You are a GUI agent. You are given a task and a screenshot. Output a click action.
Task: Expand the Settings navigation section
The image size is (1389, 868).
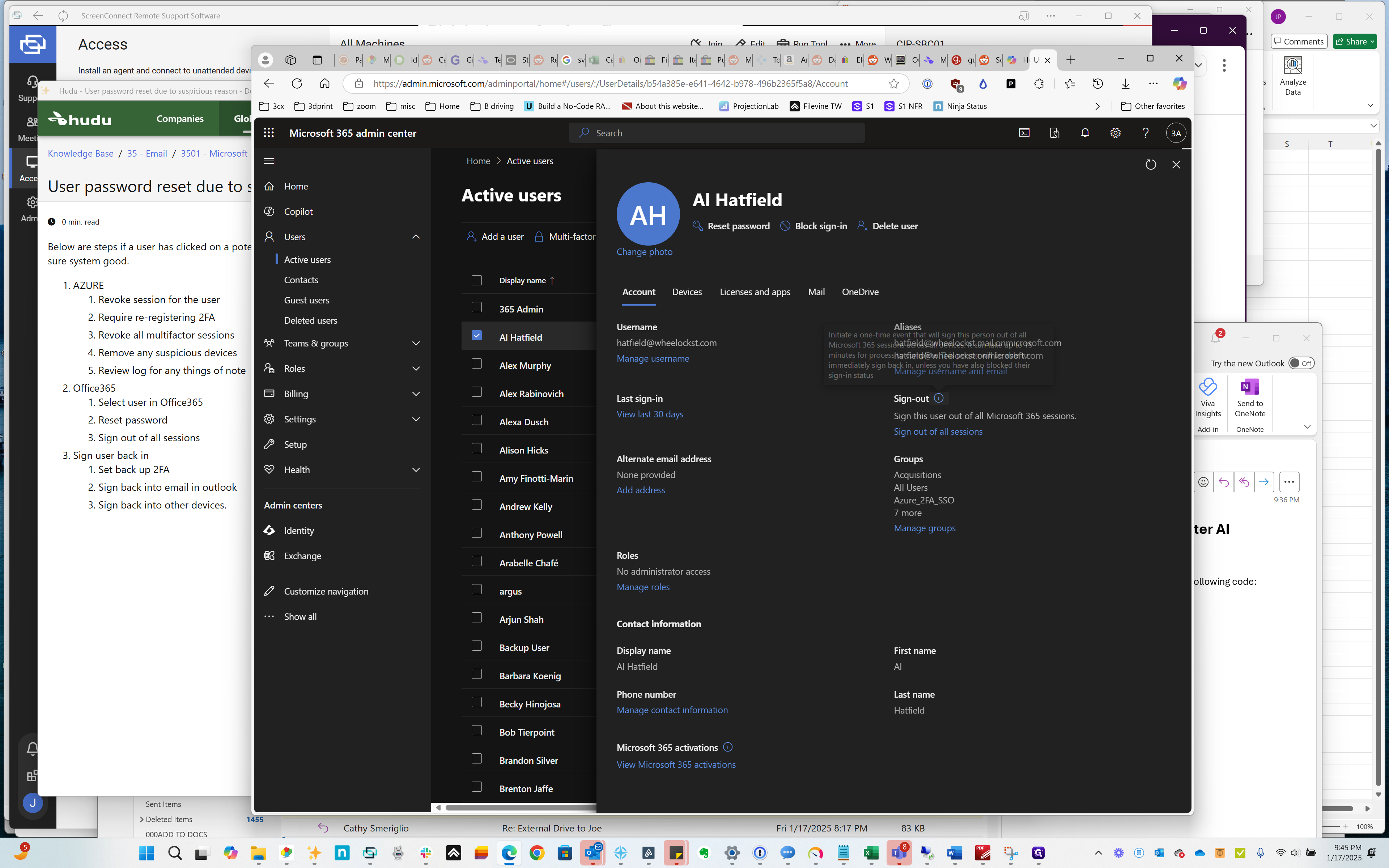click(416, 419)
